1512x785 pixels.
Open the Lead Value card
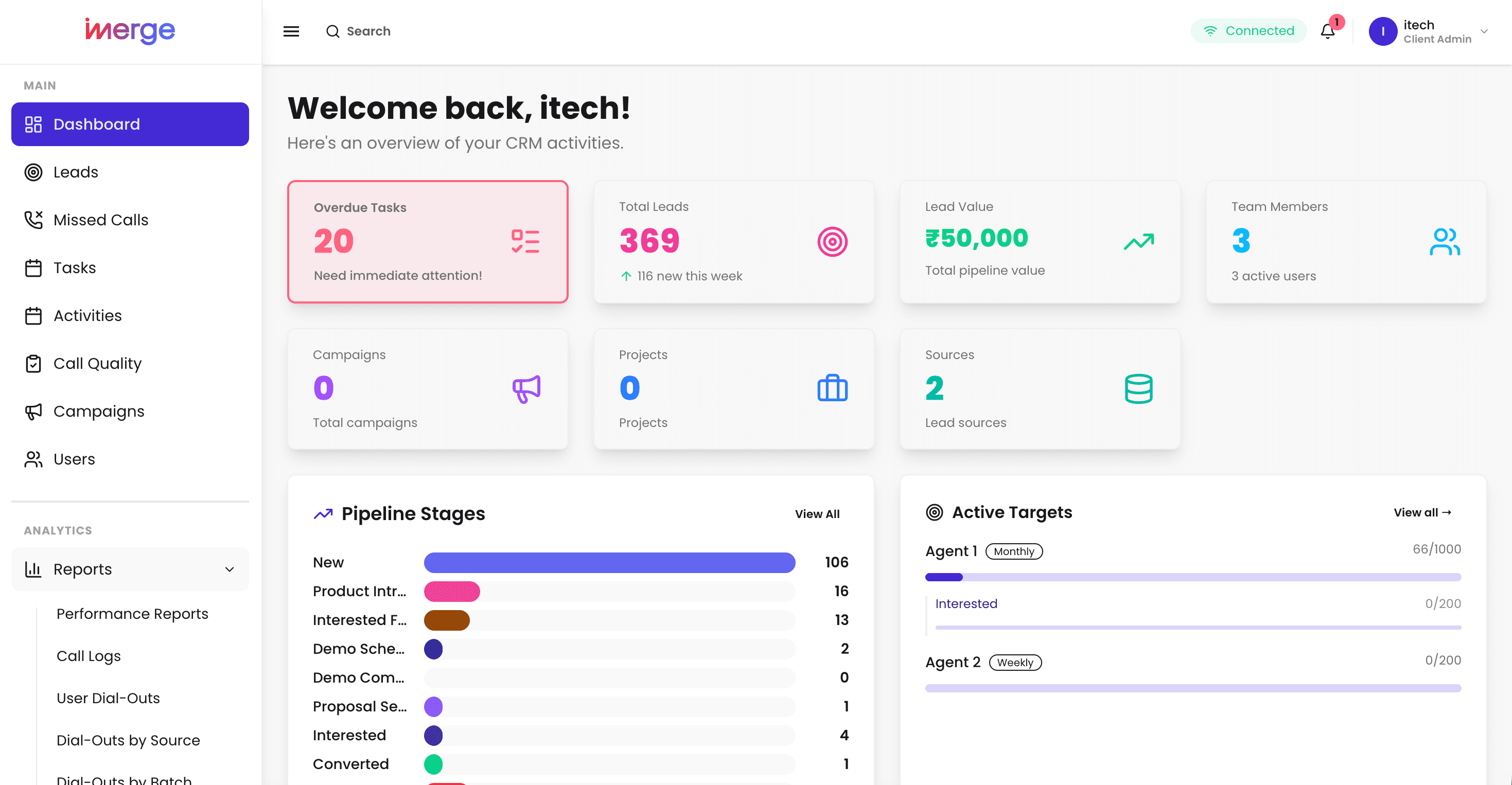coord(1040,242)
